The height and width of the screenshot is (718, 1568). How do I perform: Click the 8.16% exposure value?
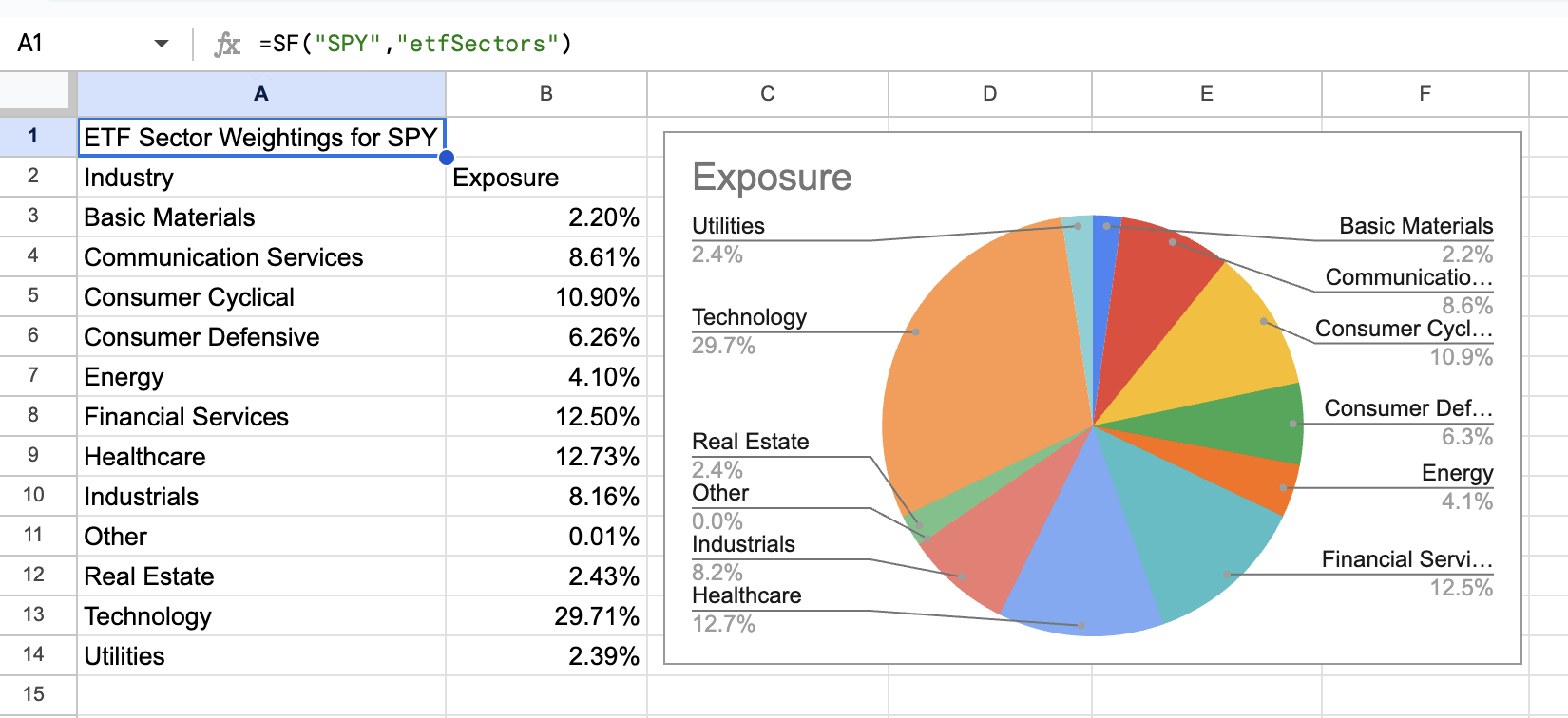[546, 497]
